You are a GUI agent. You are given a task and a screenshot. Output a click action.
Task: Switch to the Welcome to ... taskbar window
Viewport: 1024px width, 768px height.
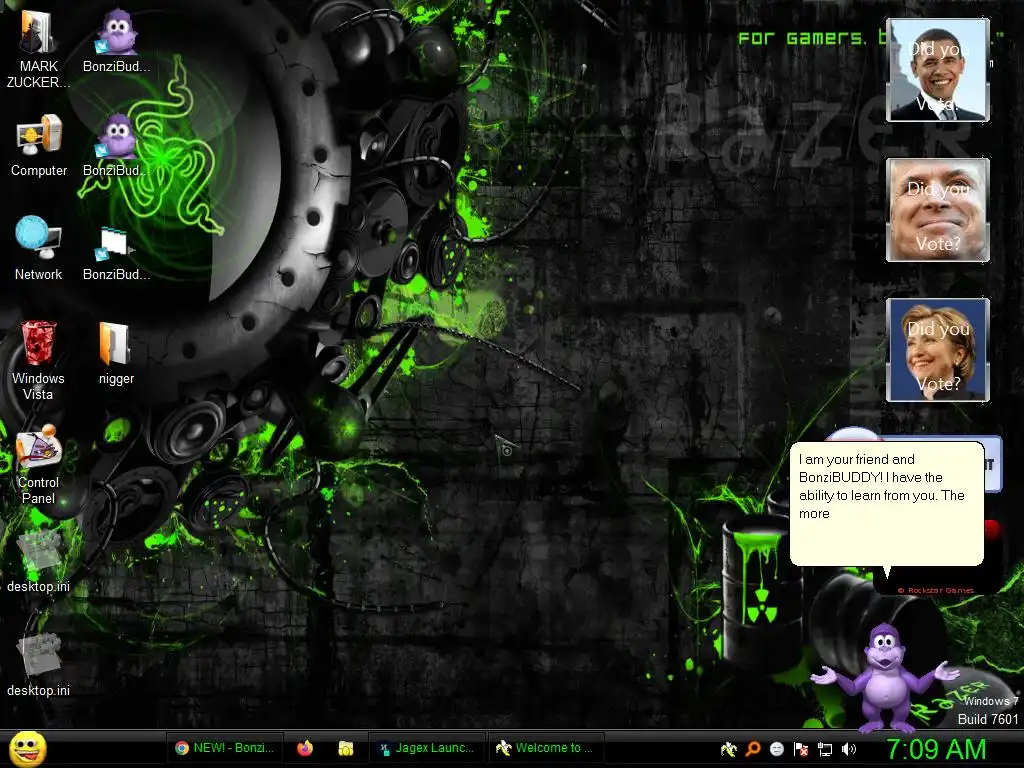545,748
